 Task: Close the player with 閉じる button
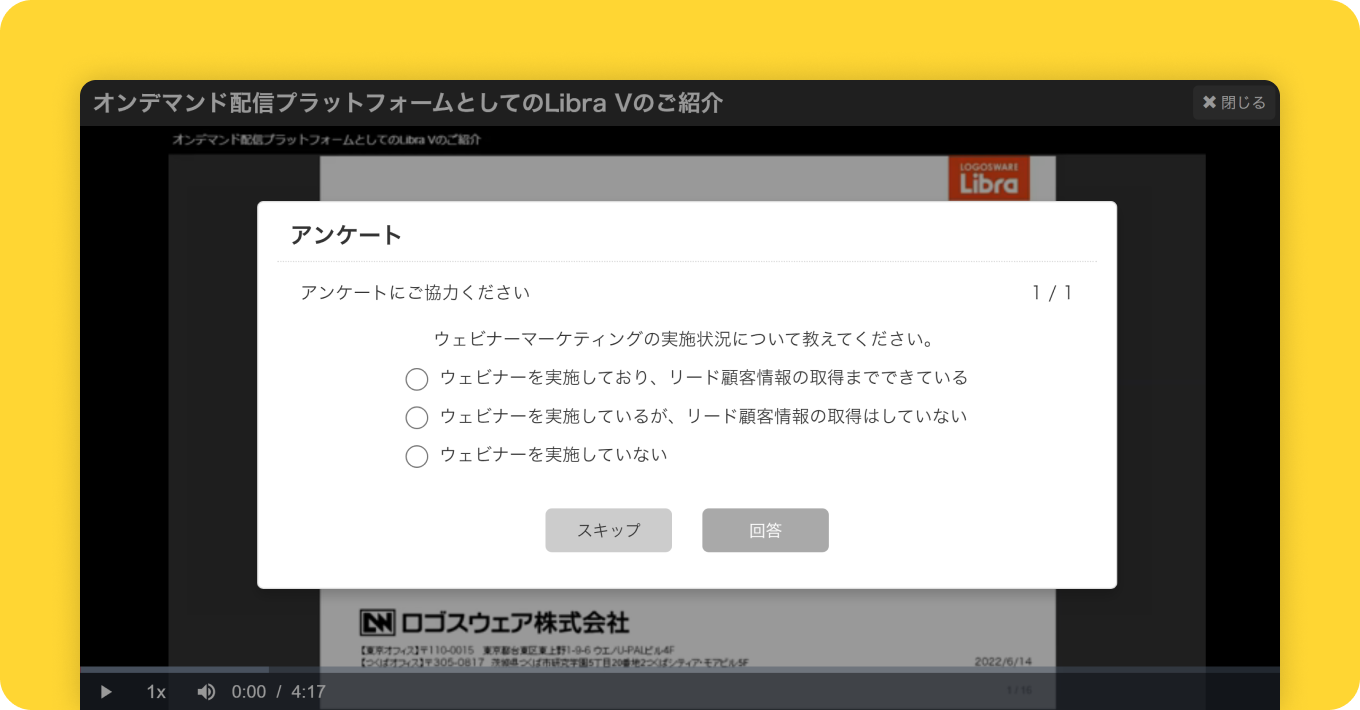[x=1234, y=102]
